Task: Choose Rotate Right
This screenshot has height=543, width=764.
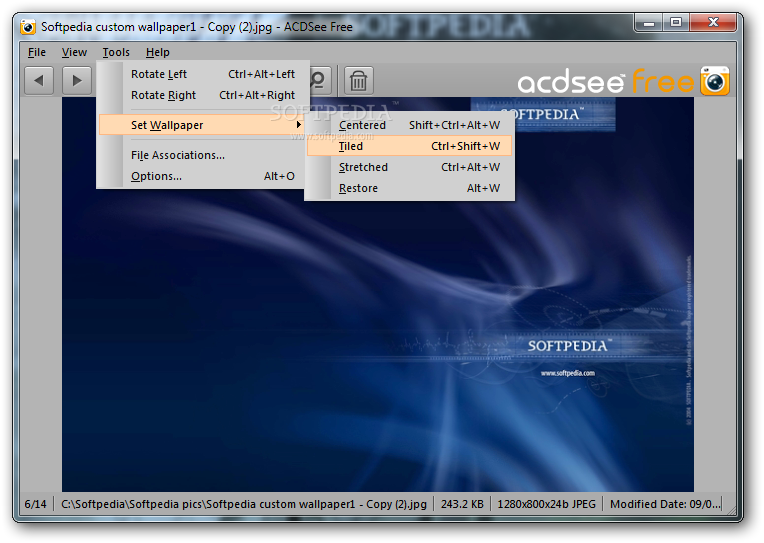Action: [204, 95]
